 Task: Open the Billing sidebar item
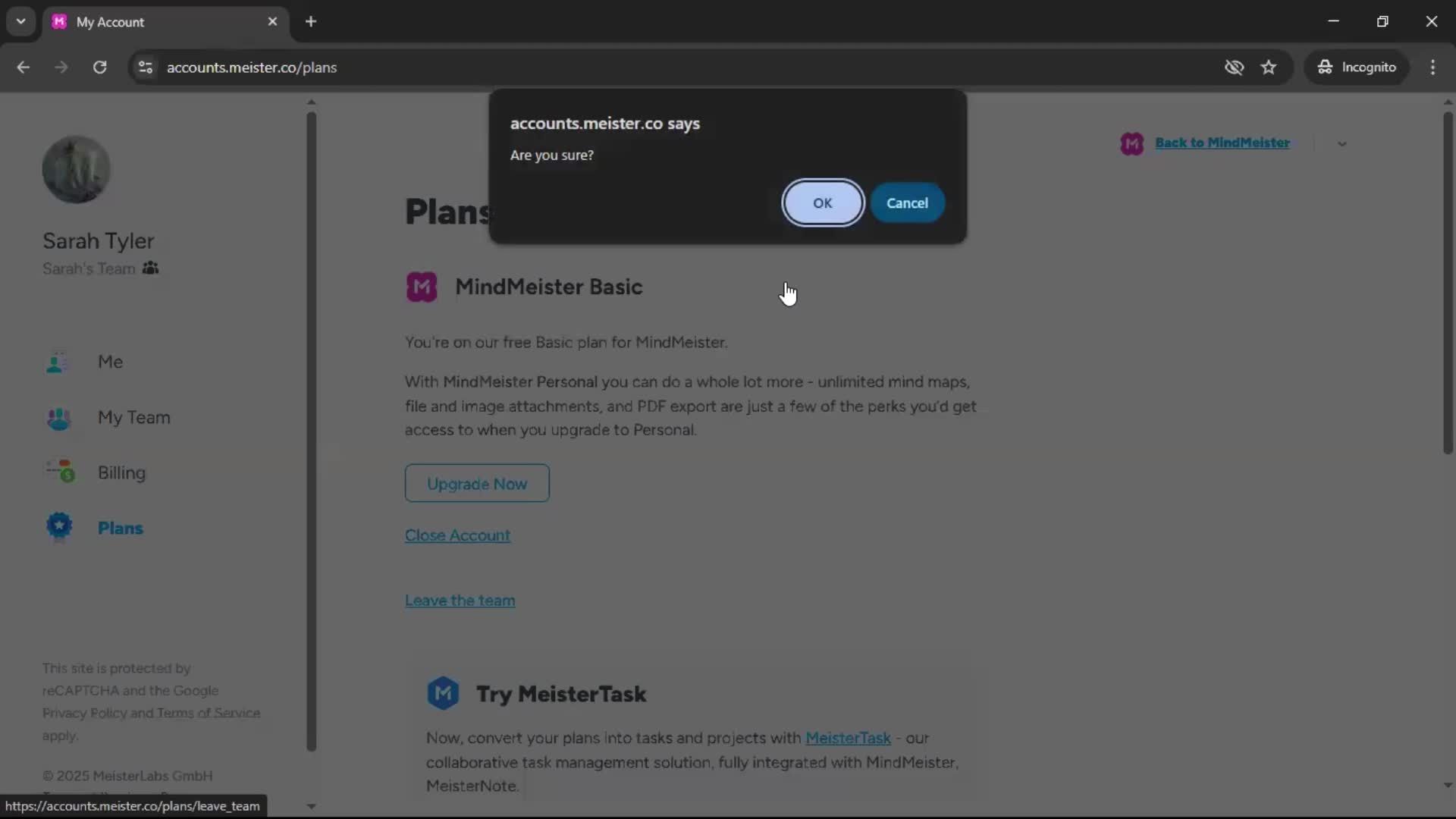[x=121, y=473]
